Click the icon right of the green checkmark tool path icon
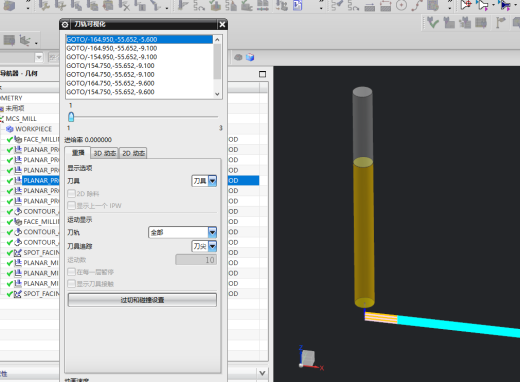 tap(449, 23)
